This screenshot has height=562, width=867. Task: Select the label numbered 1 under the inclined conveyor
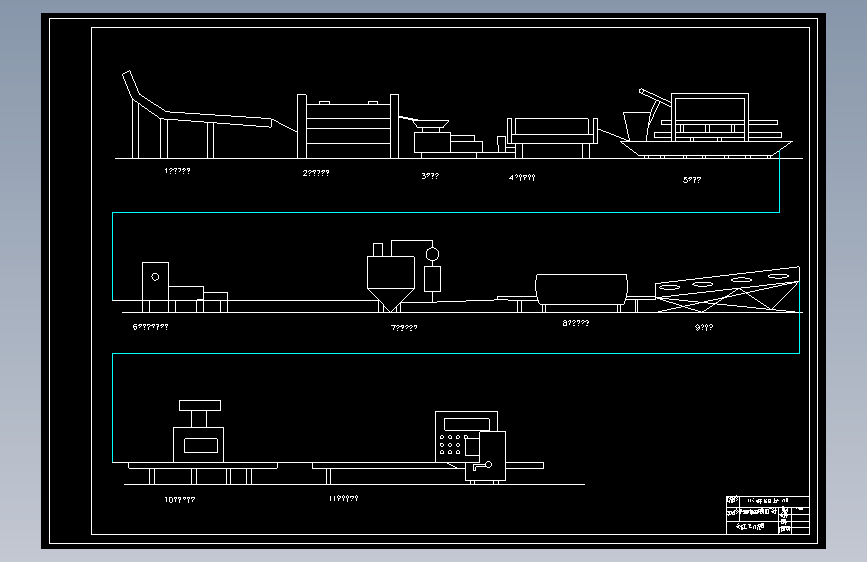(x=177, y=171)
